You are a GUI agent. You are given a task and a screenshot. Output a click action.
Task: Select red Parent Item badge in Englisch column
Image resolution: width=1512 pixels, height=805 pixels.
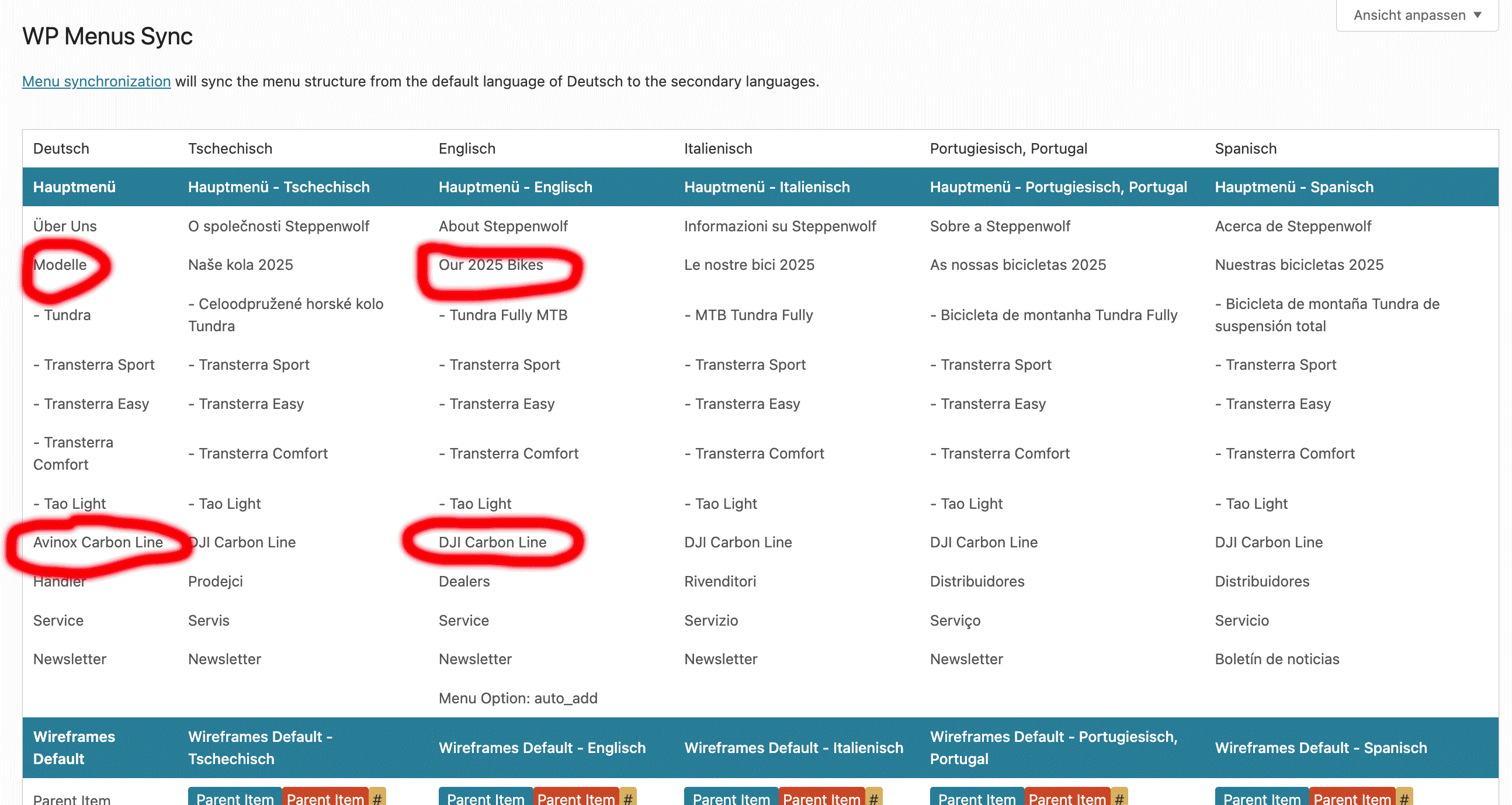(x=576, y=799)
